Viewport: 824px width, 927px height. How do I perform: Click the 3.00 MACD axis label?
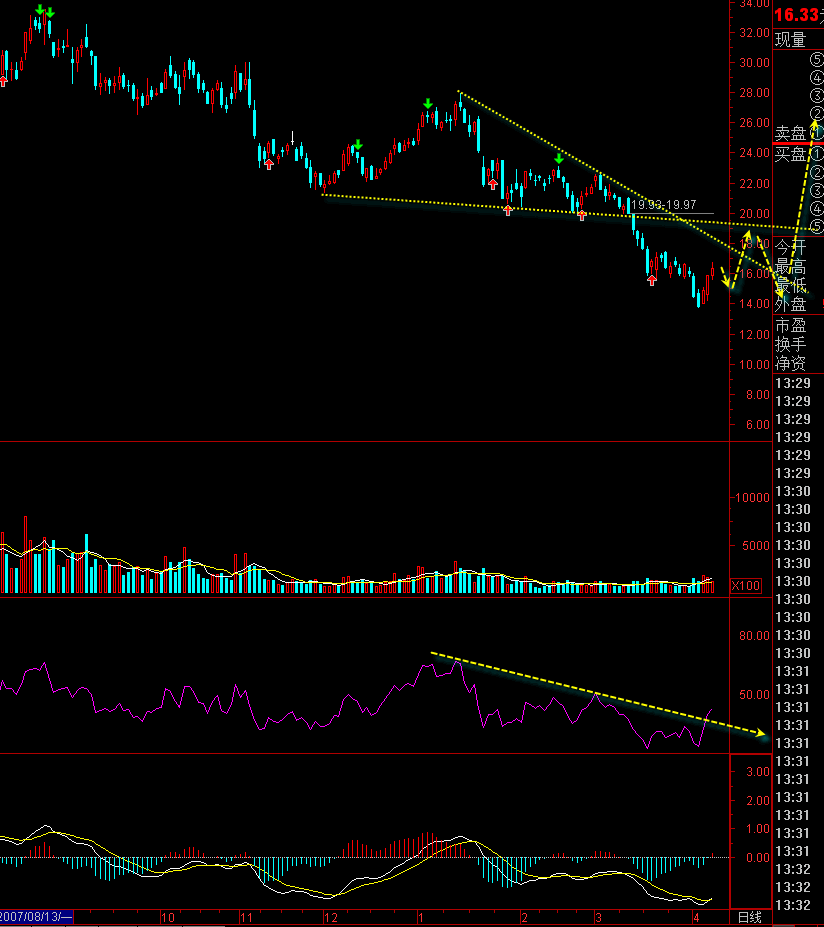click(758, 772)
